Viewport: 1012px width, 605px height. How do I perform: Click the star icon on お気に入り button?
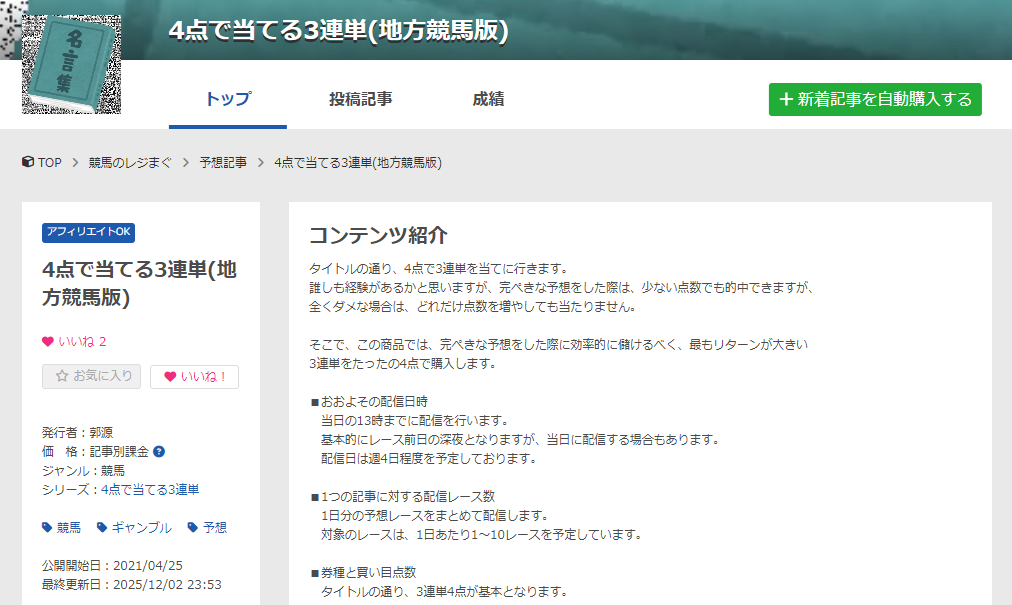[62, 377]
